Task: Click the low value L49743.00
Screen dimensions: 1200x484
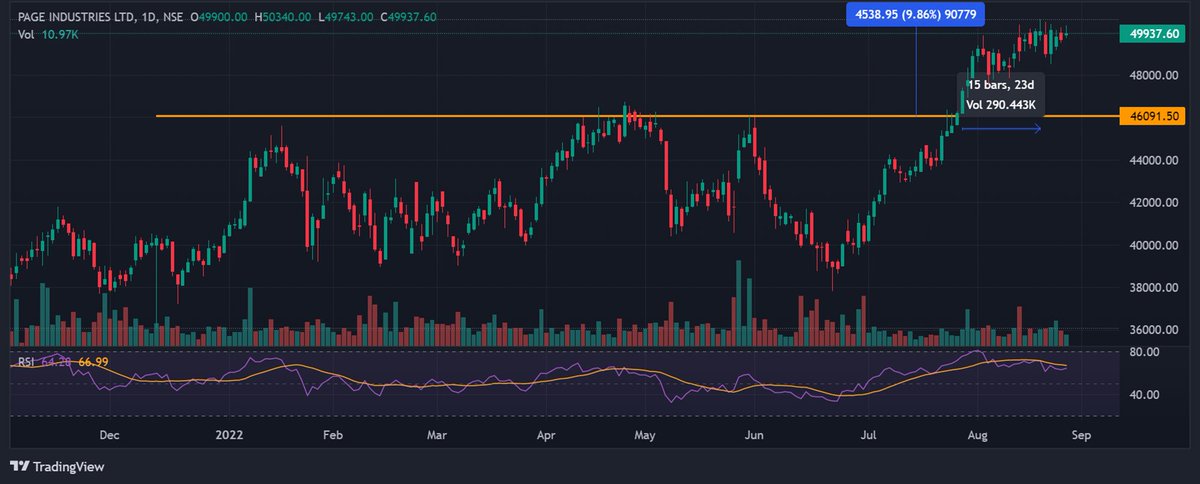Action: coord(346,15)
